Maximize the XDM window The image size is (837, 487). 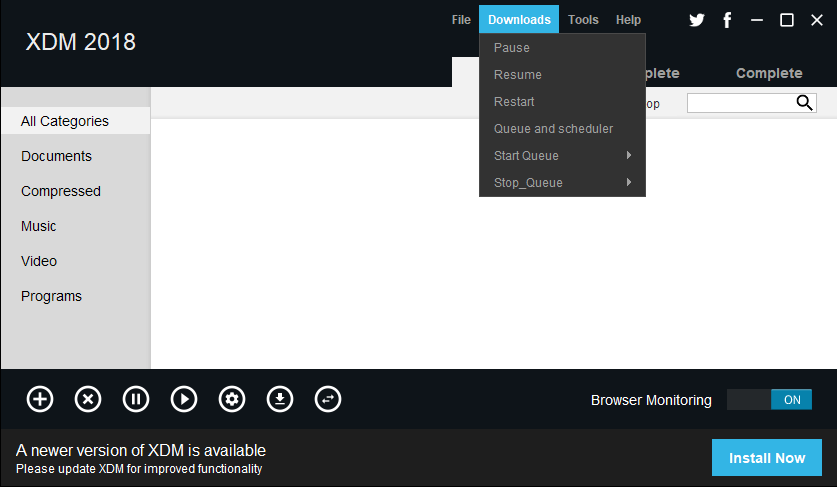[787, 20]
